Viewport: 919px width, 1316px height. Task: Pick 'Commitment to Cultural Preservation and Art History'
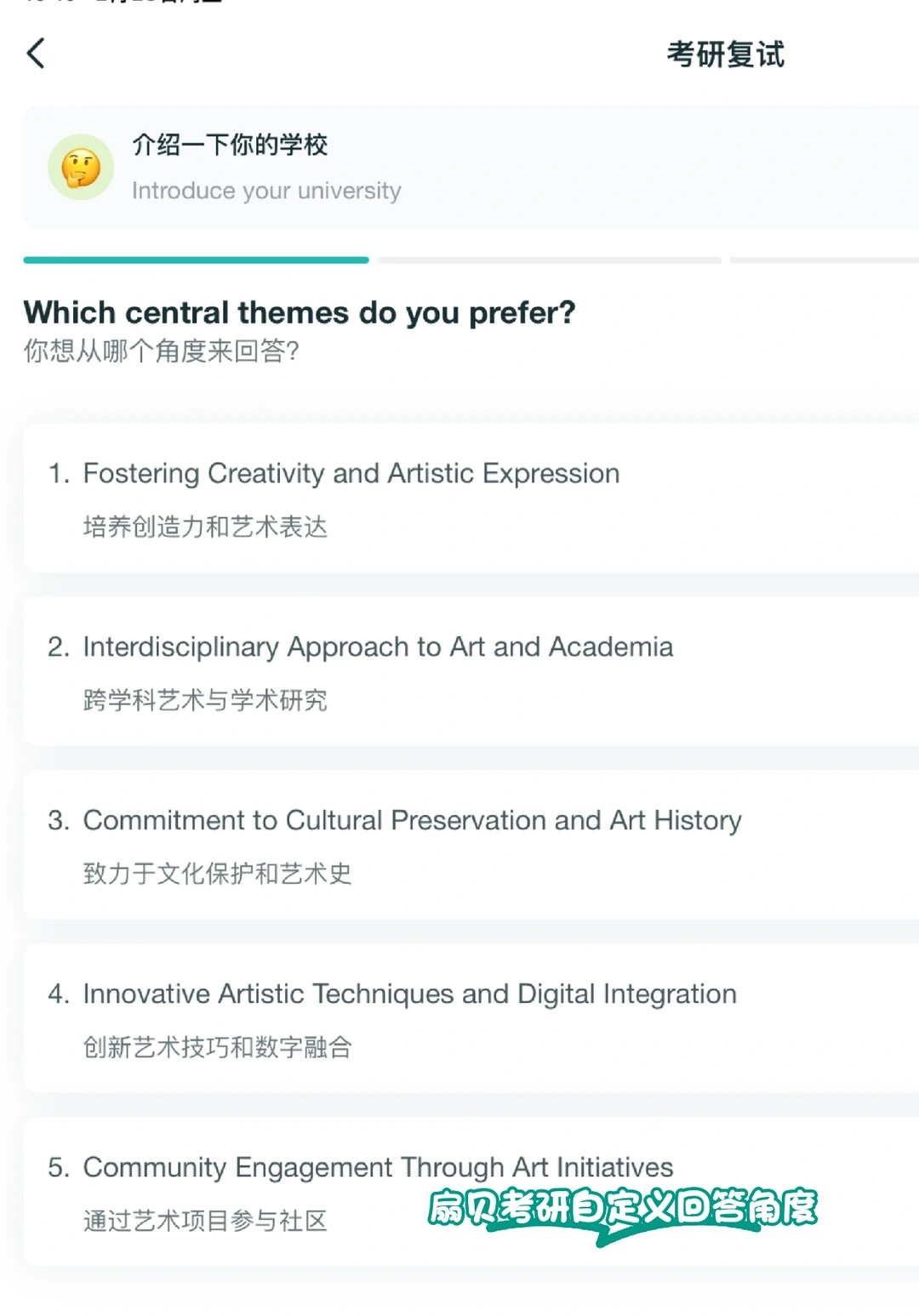point(412,820)
